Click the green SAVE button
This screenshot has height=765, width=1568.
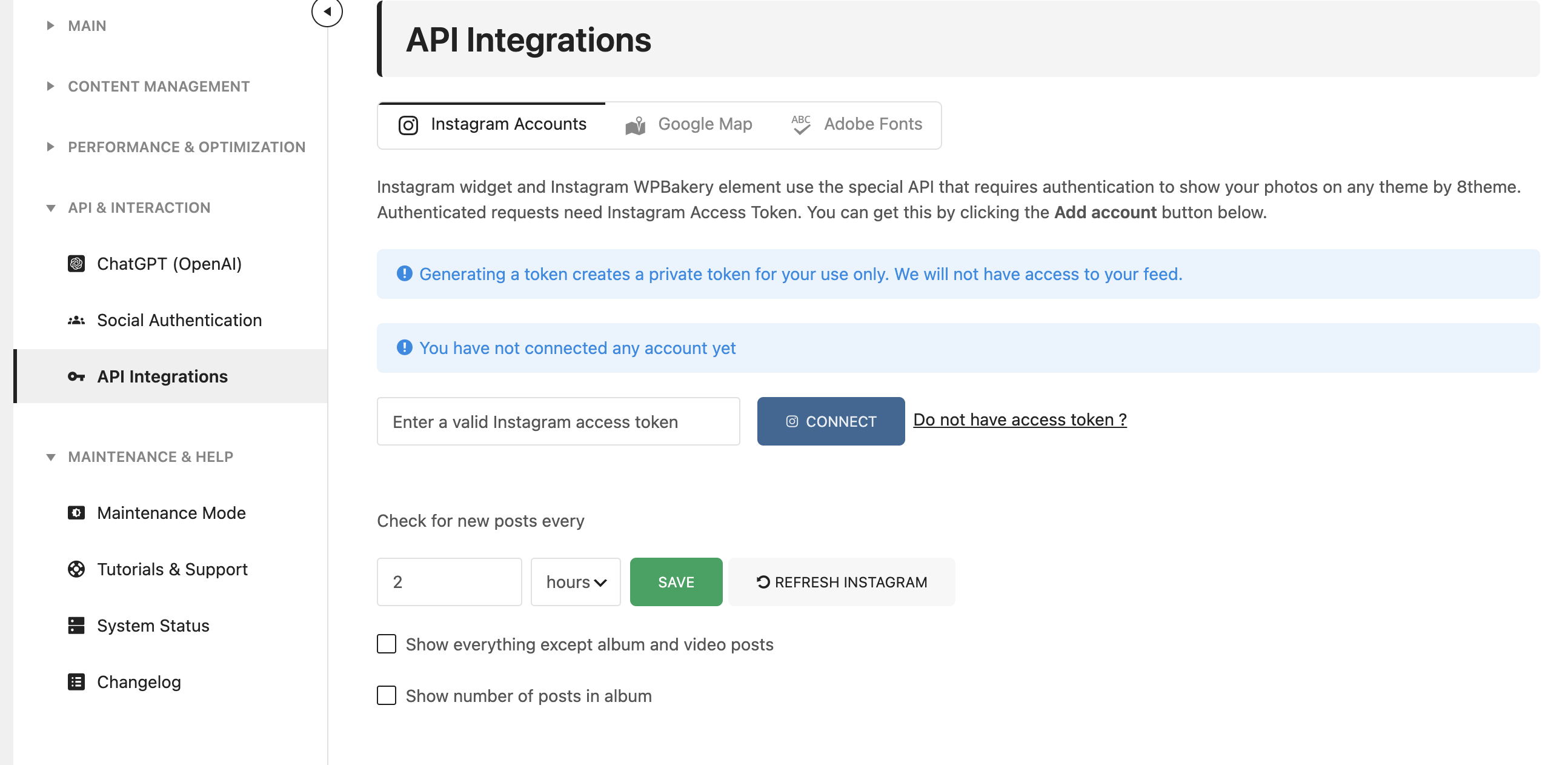[x=676, y=582]
